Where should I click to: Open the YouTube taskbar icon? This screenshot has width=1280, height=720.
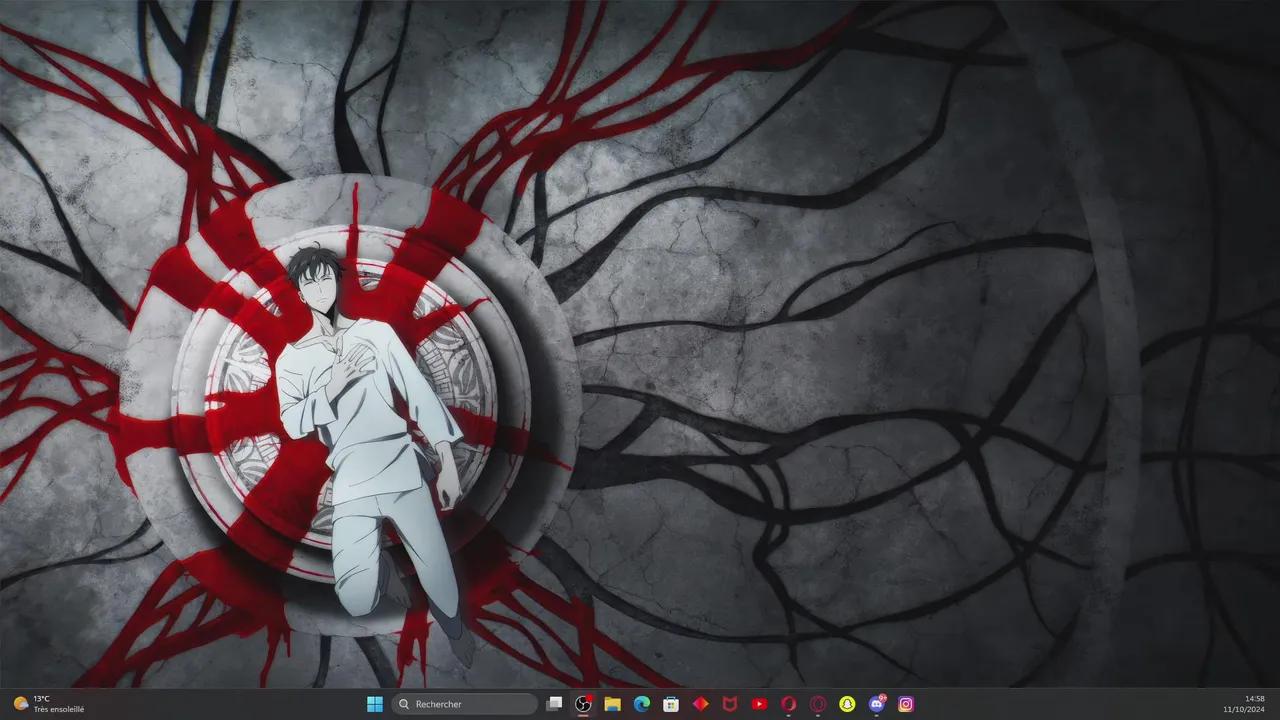coord(759,704)
